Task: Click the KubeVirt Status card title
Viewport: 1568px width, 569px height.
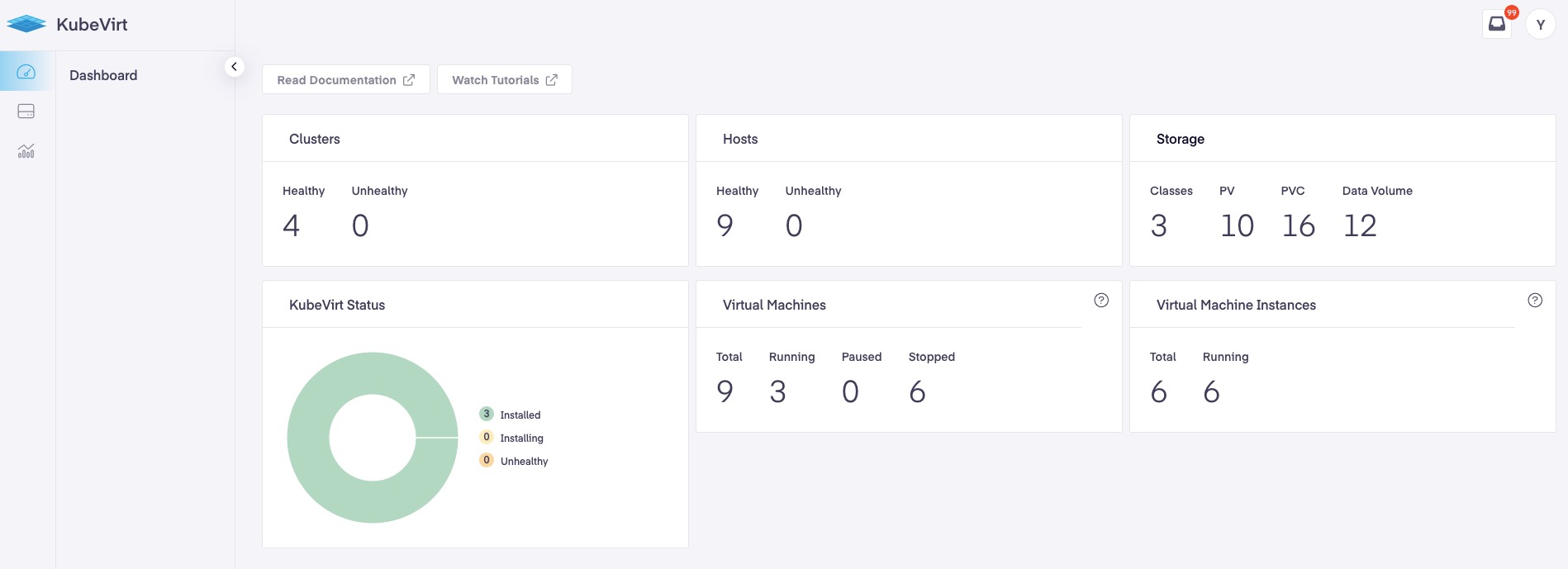Action: pos(337,305)
